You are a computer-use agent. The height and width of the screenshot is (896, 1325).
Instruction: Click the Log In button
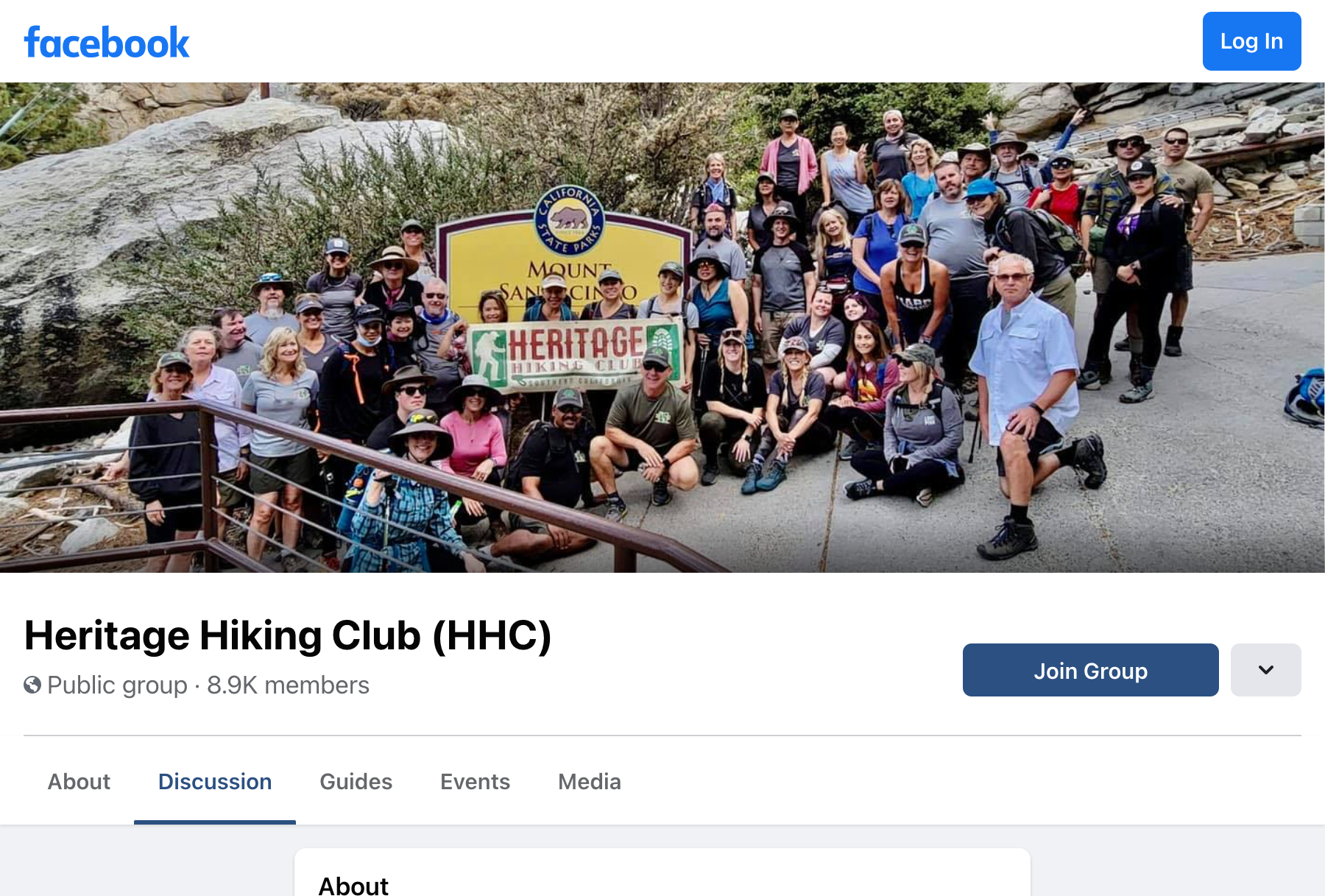pyautogui.click(x=1251, y=41)
